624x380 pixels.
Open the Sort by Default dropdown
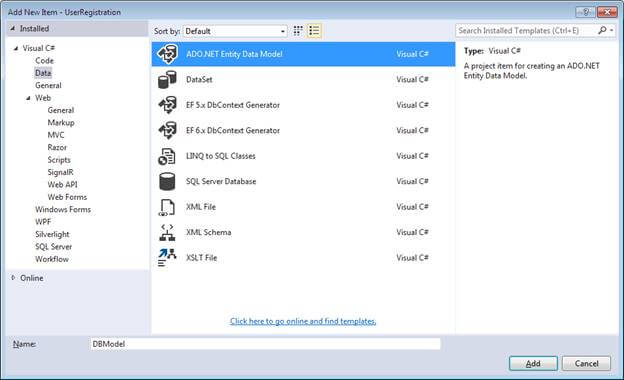coord(235,31)
